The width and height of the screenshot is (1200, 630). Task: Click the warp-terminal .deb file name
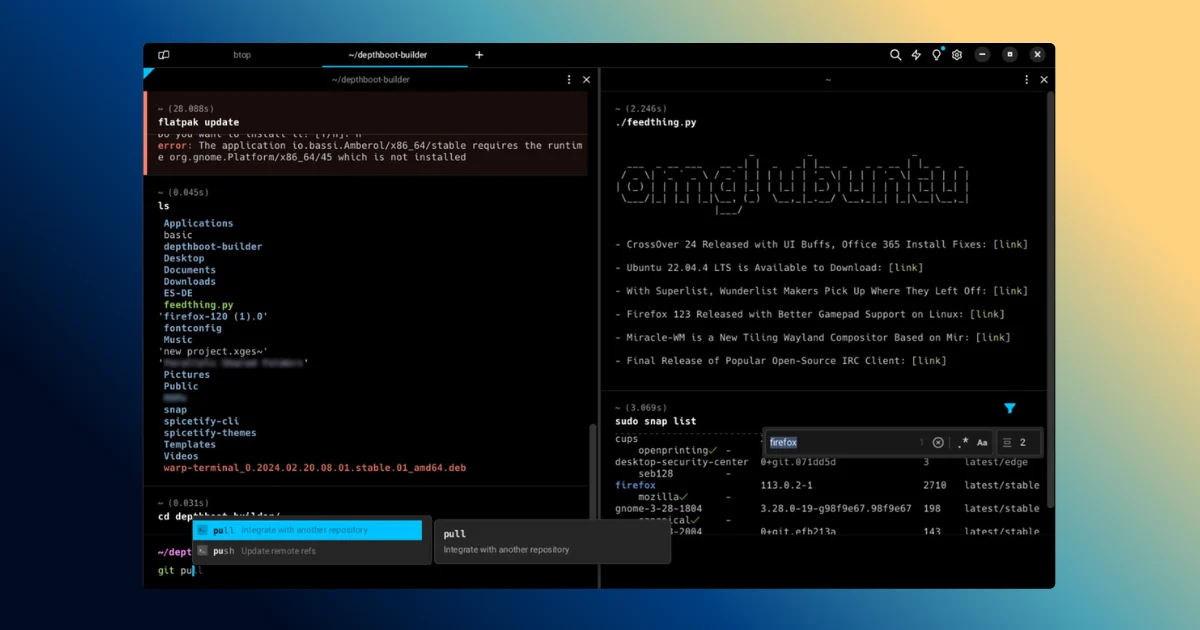click(x=314, y=468)
